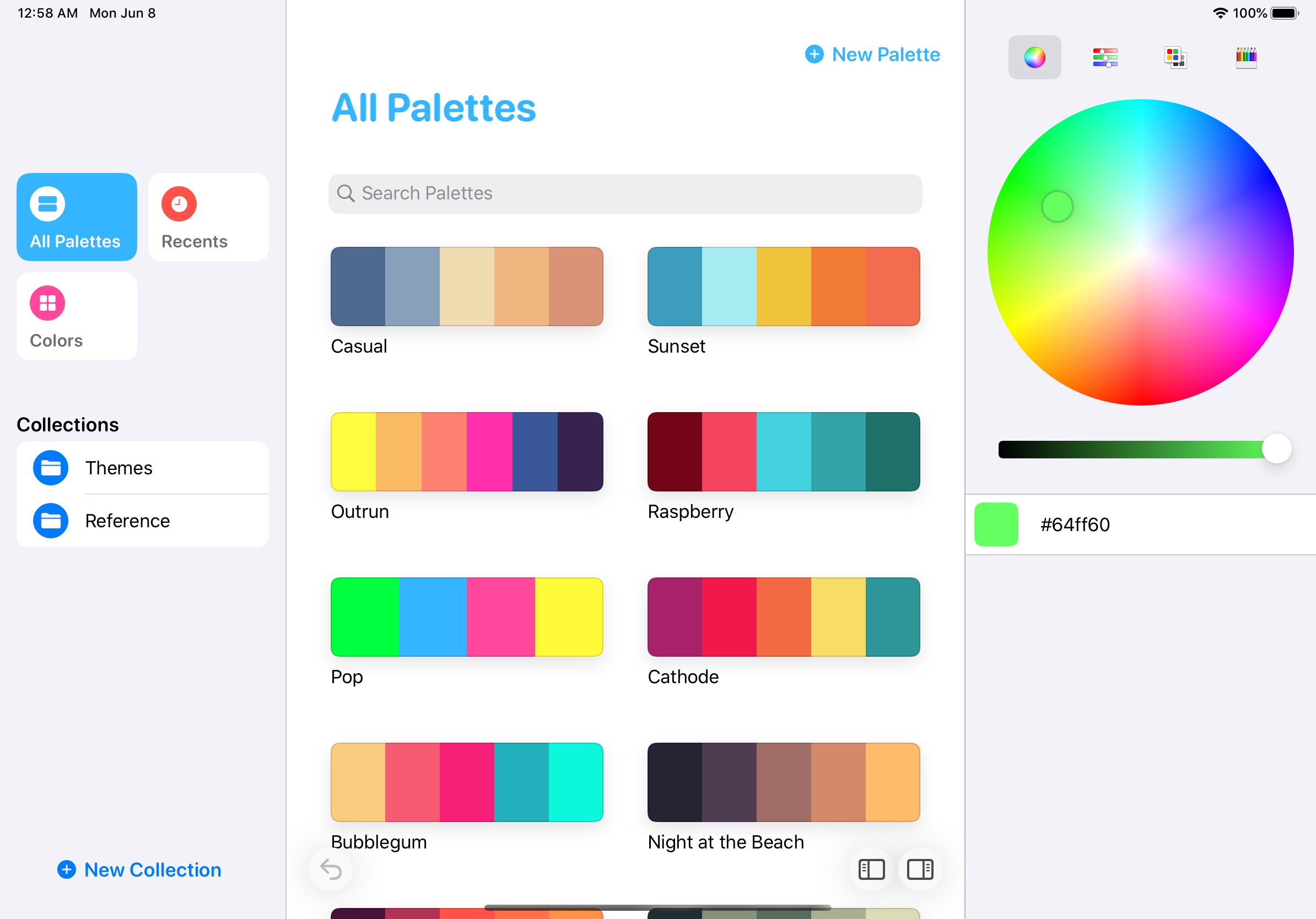Switch to the color sliders picker

click(x=1104, y=57)
